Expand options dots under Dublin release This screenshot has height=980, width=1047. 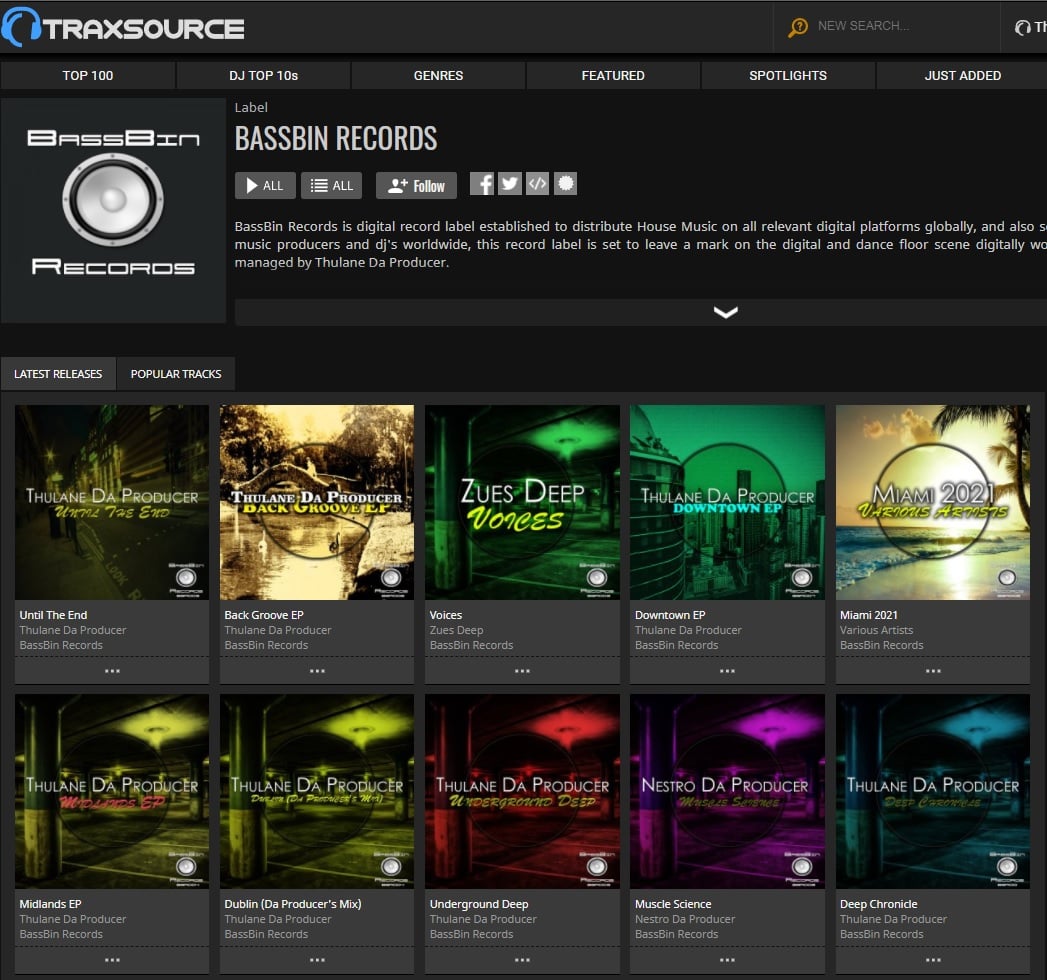(317, 960)
